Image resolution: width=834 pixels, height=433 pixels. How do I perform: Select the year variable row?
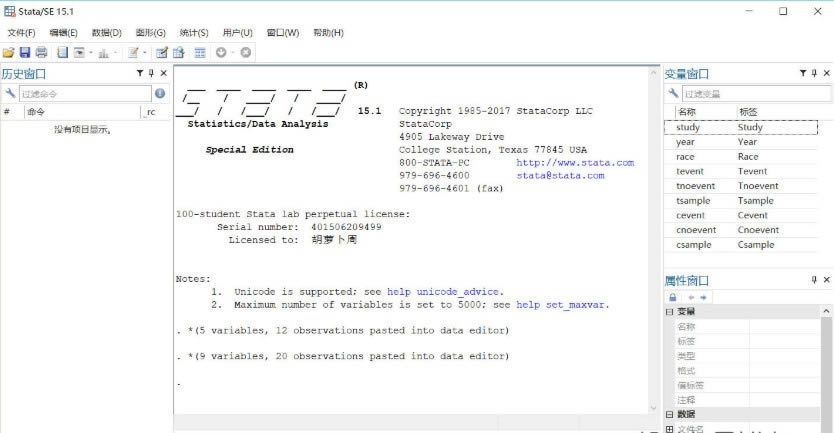(741, 142)
